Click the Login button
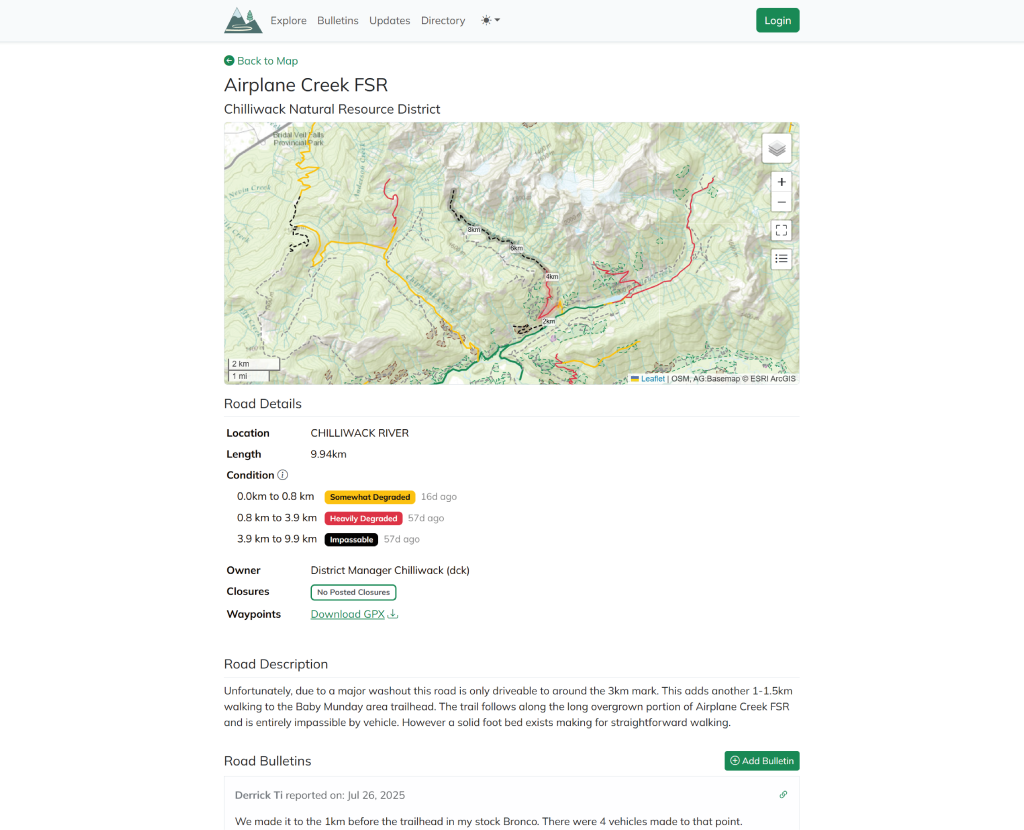Viewport: 1024px width, 830px height. 777,20
